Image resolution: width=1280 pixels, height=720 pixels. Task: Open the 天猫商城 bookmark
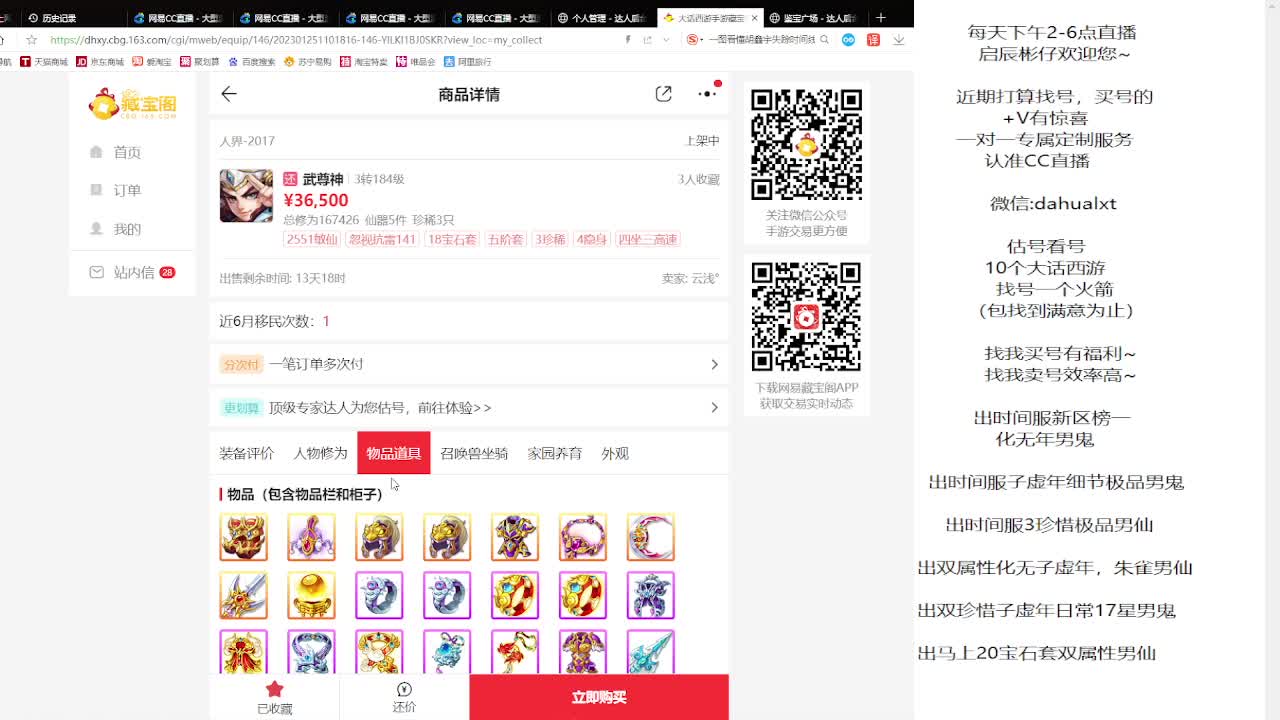tap(44, 62)
